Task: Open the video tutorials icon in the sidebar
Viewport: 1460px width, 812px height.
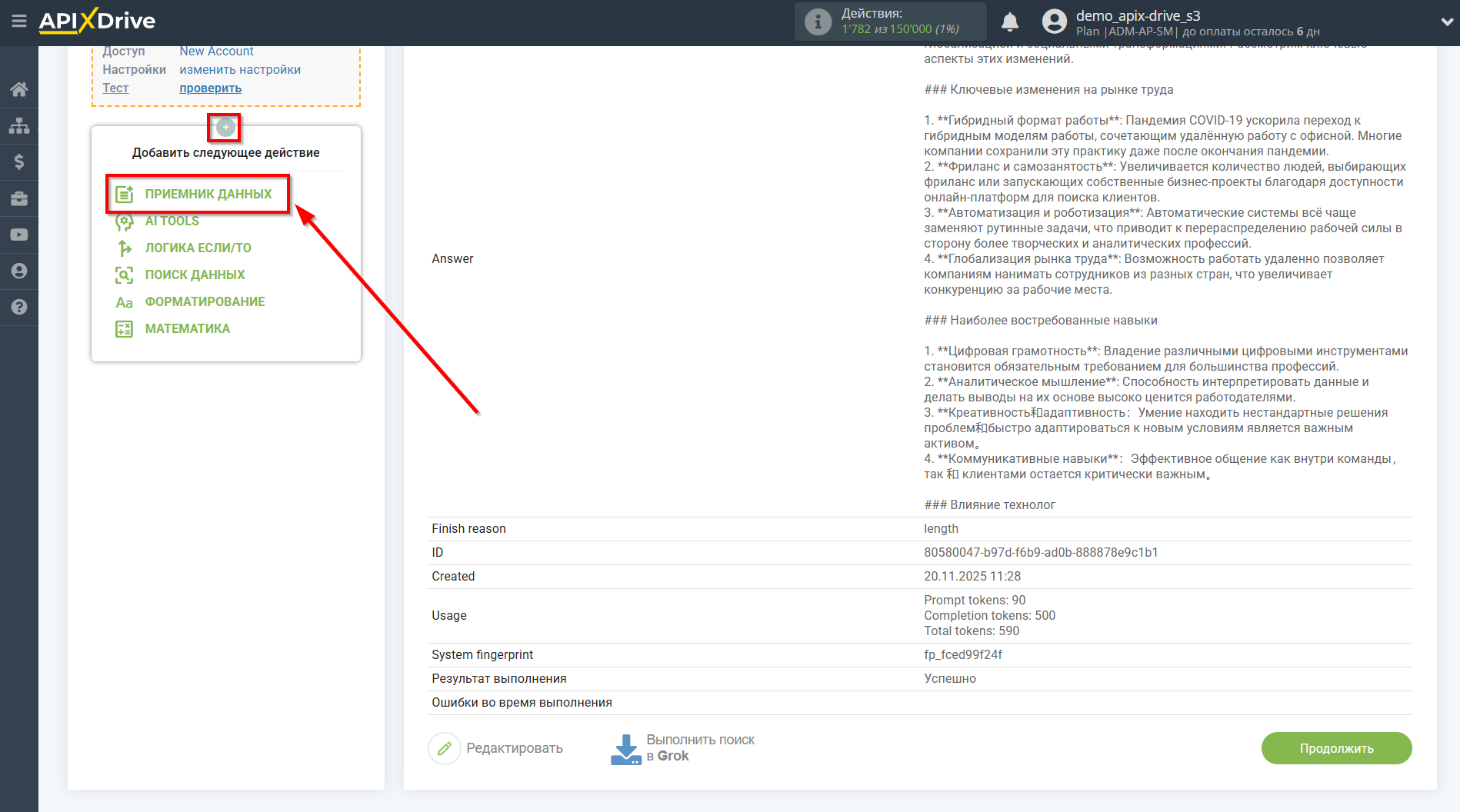Action: click(x=19, y=235)
